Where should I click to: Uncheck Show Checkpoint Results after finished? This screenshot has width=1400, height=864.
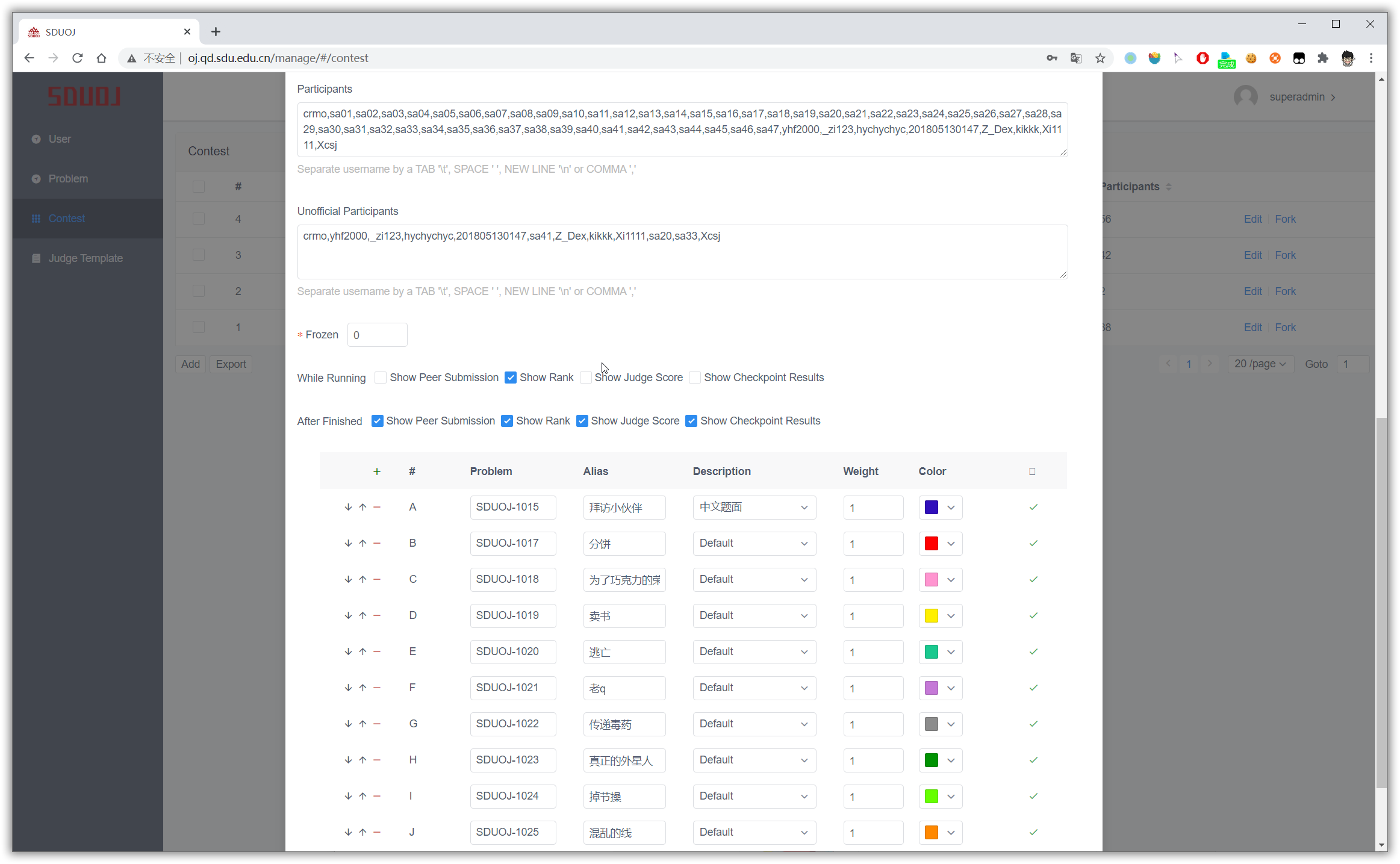691,421
